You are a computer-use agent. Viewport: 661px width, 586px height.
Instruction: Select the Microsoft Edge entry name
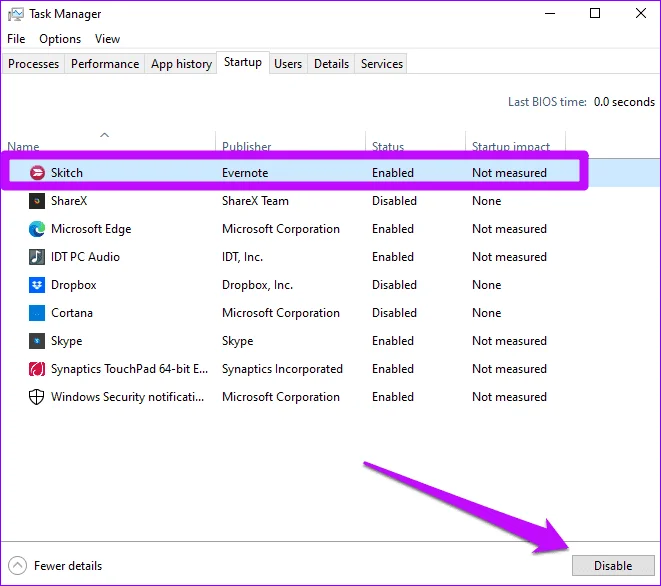pyautogui.click(x=91, y=229)
